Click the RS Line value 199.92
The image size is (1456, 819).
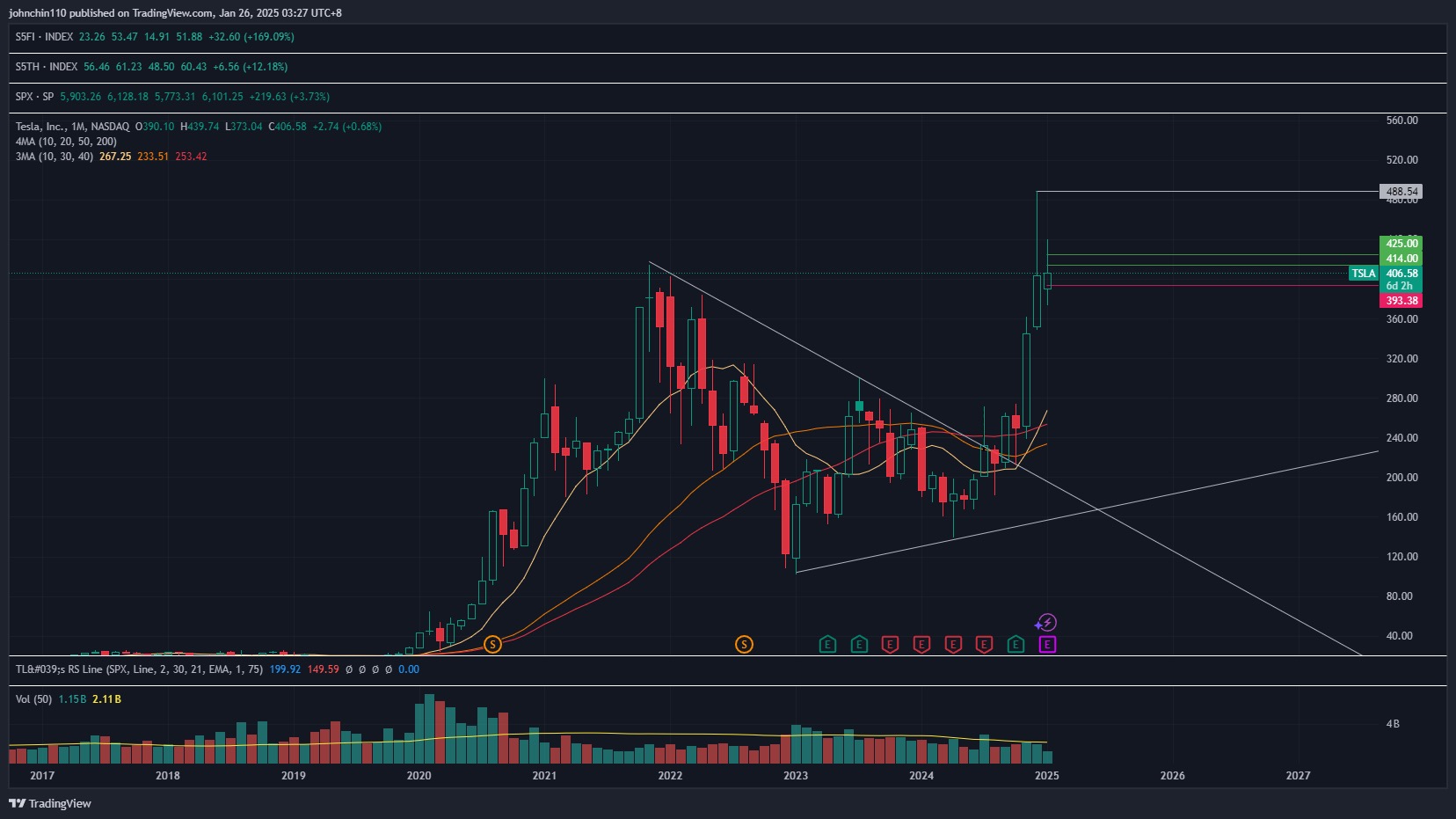[285, 669]
